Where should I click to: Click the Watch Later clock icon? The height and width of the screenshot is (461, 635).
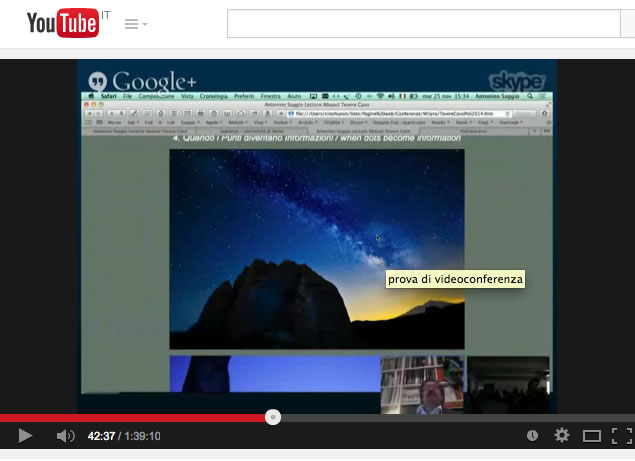pos(533,436)
